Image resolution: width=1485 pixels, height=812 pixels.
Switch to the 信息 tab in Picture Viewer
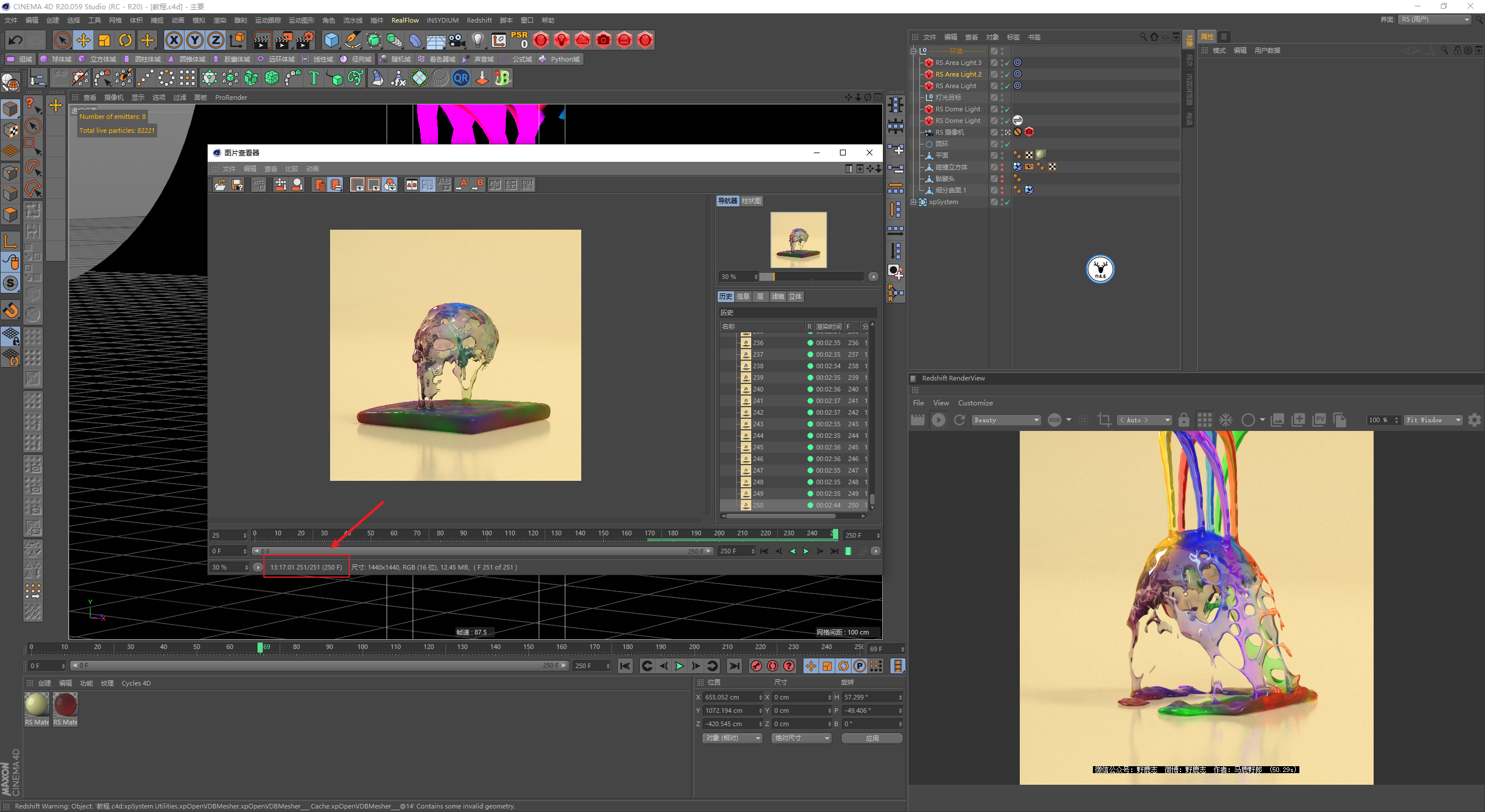click(x=743, y=296)
